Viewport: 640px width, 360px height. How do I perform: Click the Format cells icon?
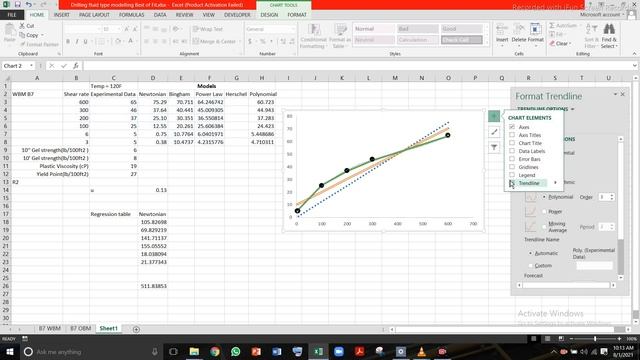tap(536, 33)
